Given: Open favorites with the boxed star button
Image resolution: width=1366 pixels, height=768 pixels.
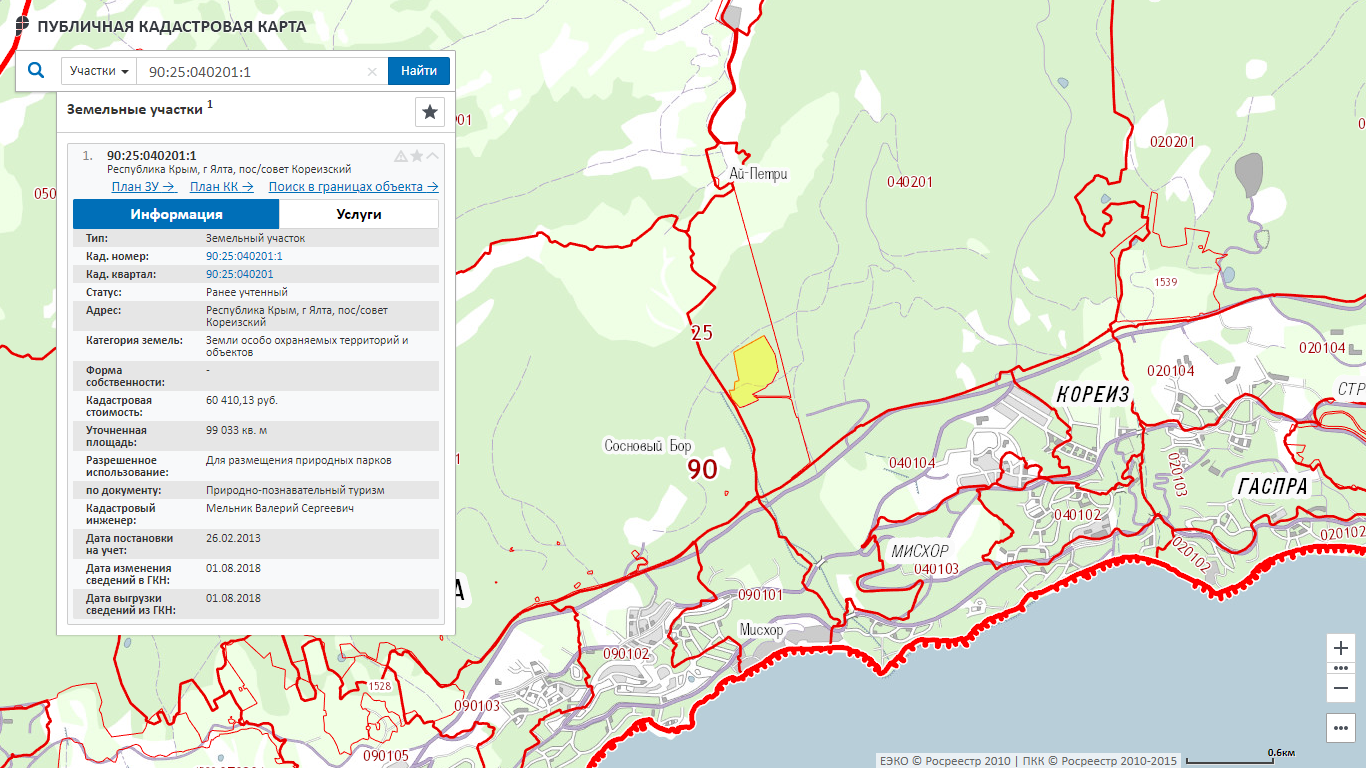Looking at the screenshot, I should click(x=430, y=112).
